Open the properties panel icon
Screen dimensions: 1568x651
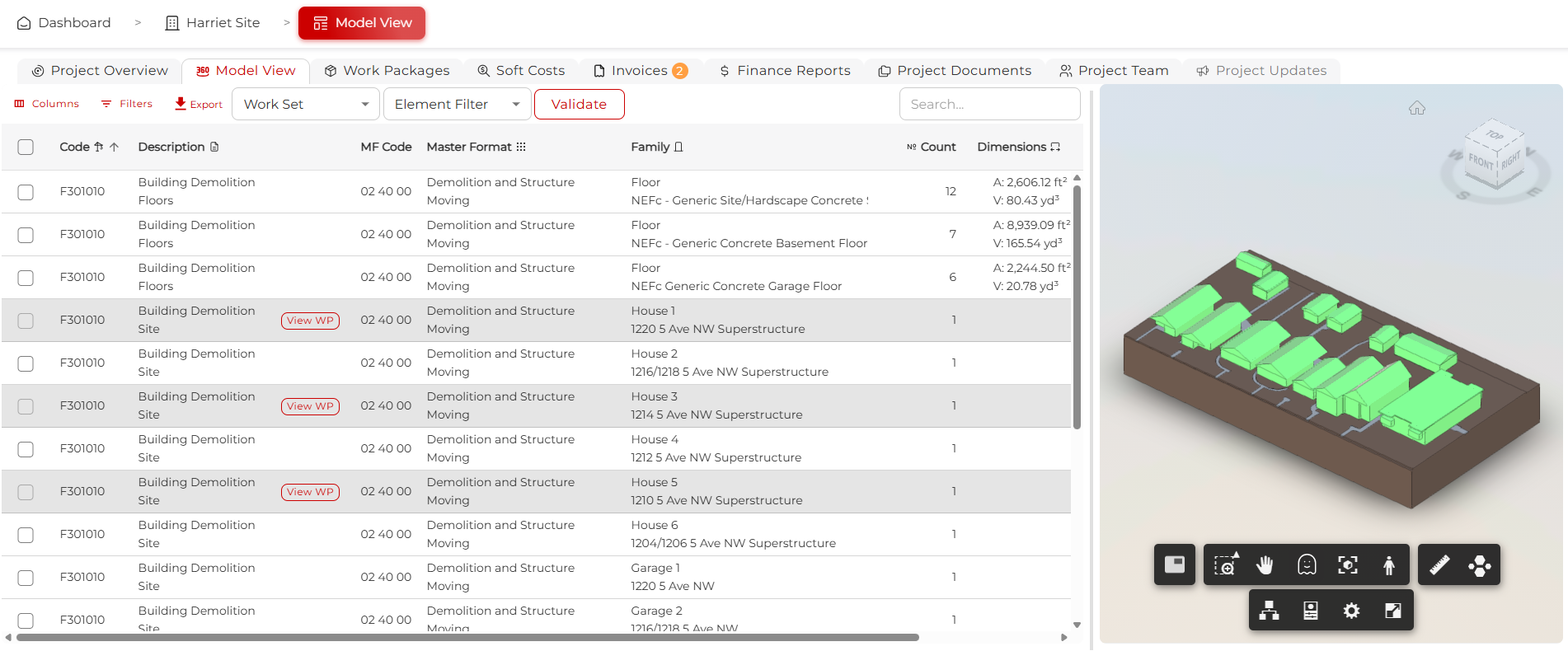pyautogui.click(x=1311, y=611)
